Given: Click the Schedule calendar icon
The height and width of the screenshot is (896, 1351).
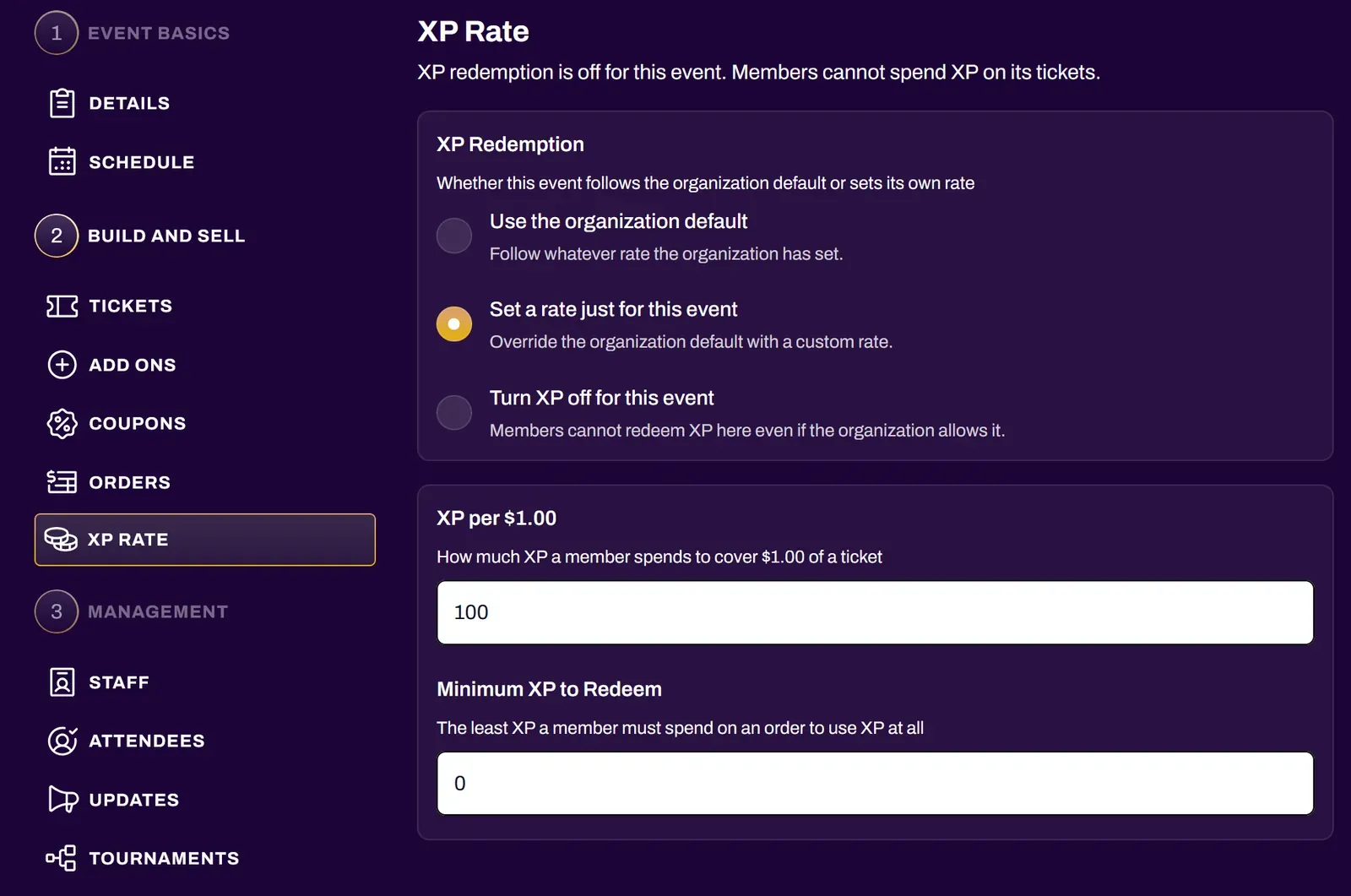Looking at the screenshot, I should coord(62,161).
